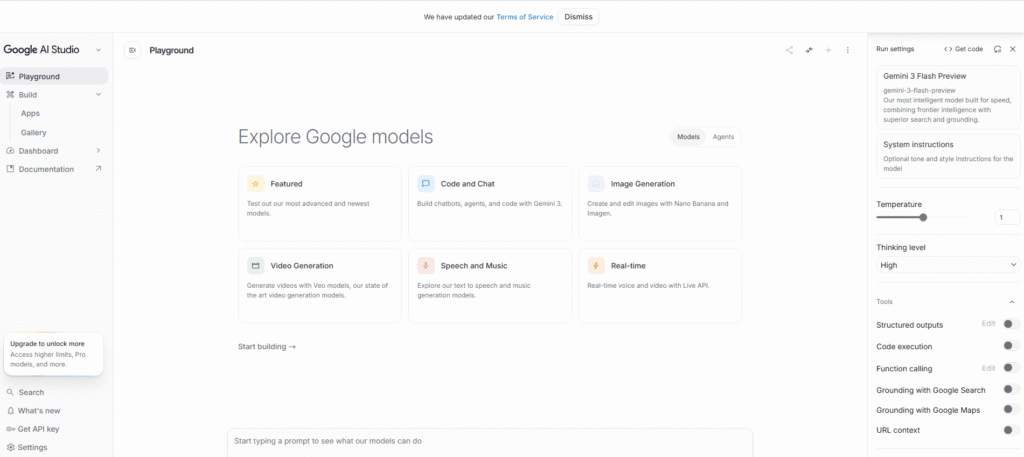Viewport: 1024px width, 457px height.
Task: Click the share icon in the Playground header
Action: [x=789, y=50]
